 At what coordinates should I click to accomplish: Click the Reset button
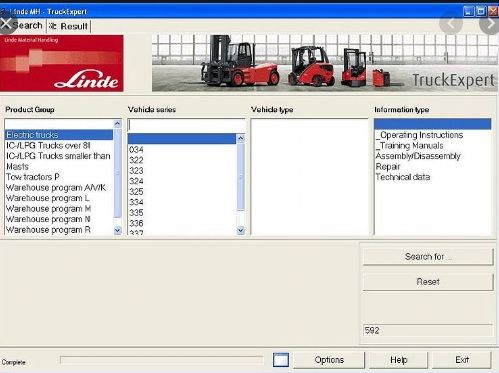click(x=428, y=282)
